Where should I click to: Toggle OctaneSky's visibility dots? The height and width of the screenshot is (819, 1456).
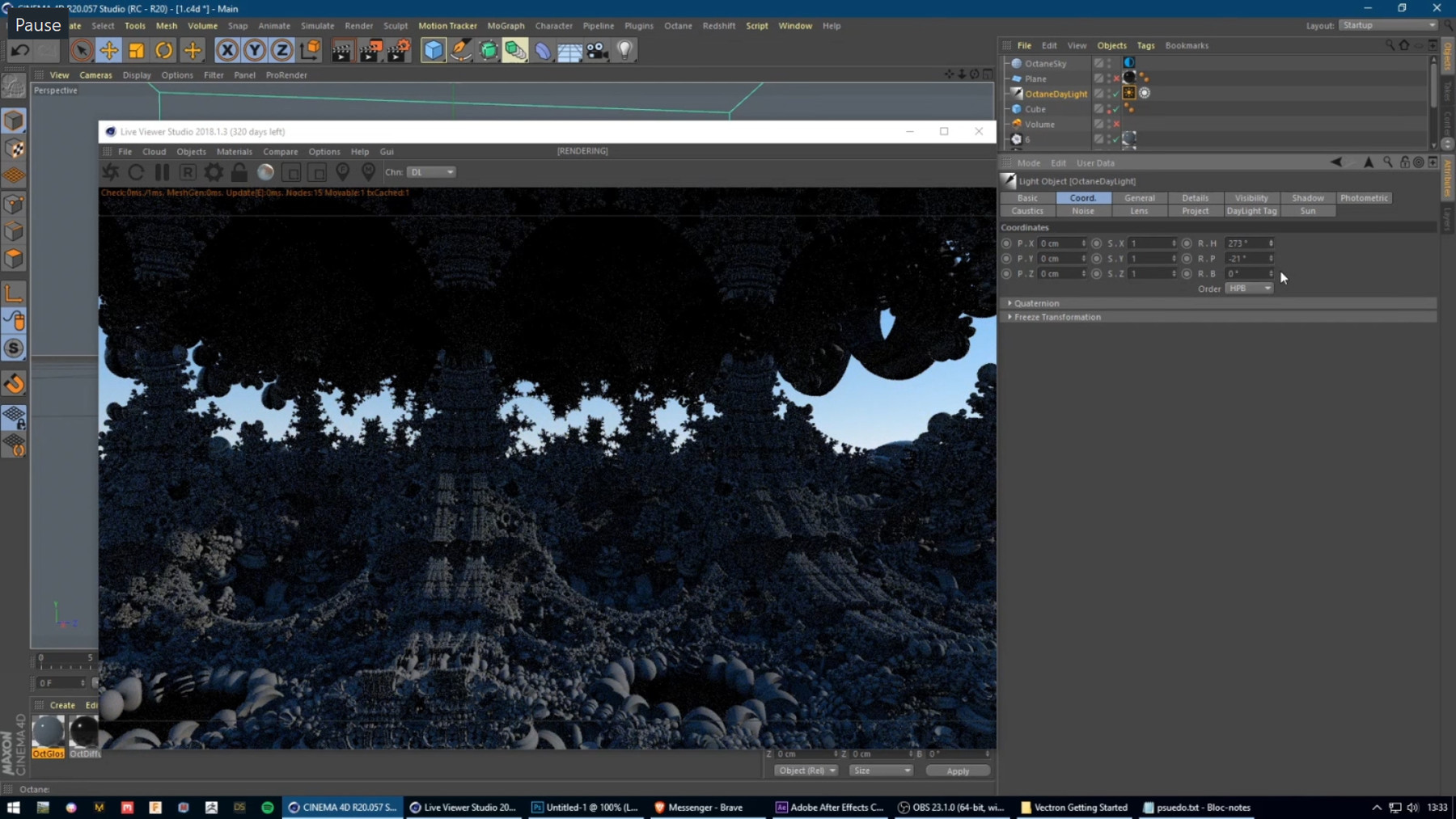tap(1109, 63)
